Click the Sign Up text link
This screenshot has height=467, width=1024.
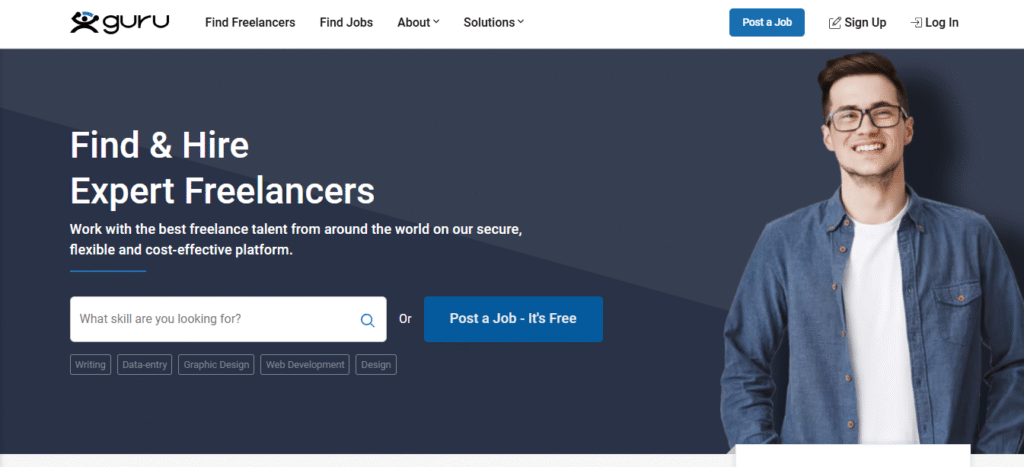point(865,23)
